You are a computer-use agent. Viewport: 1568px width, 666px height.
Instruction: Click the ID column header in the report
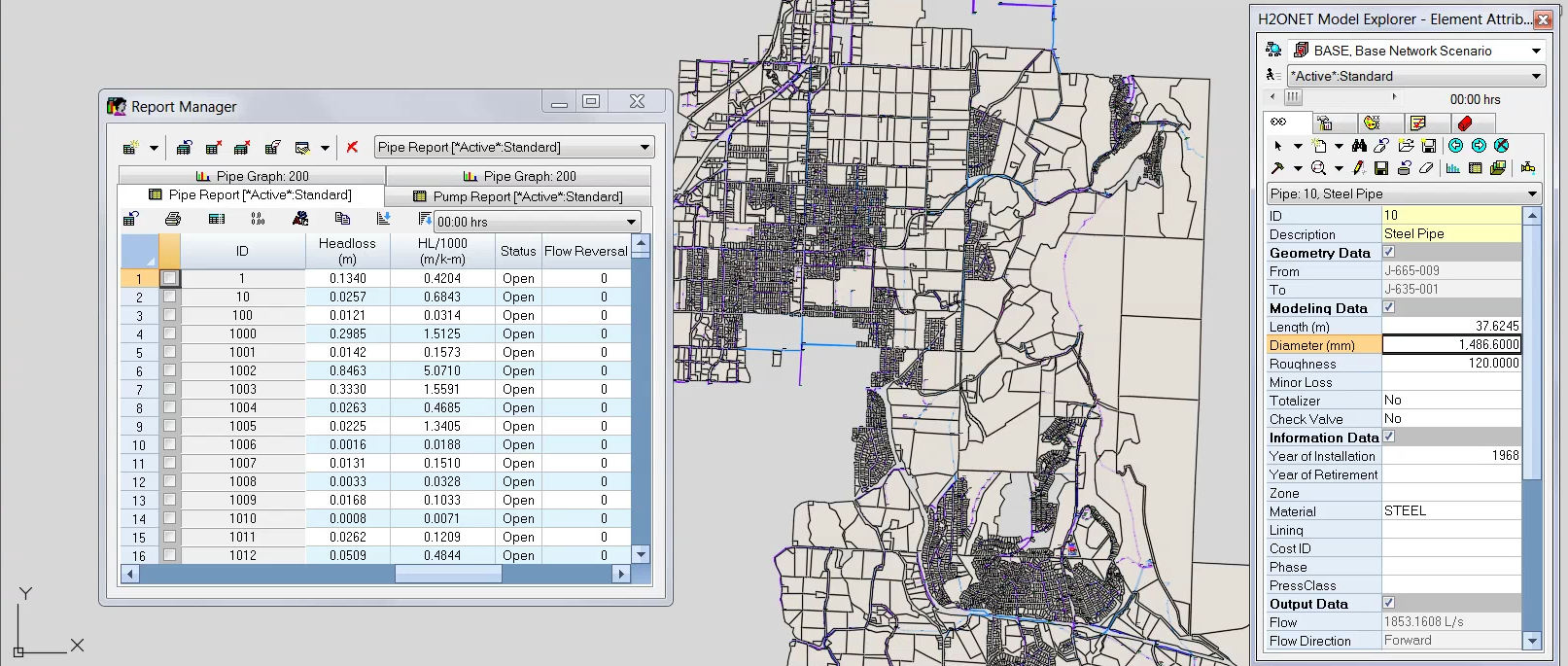tap(242, 251)
